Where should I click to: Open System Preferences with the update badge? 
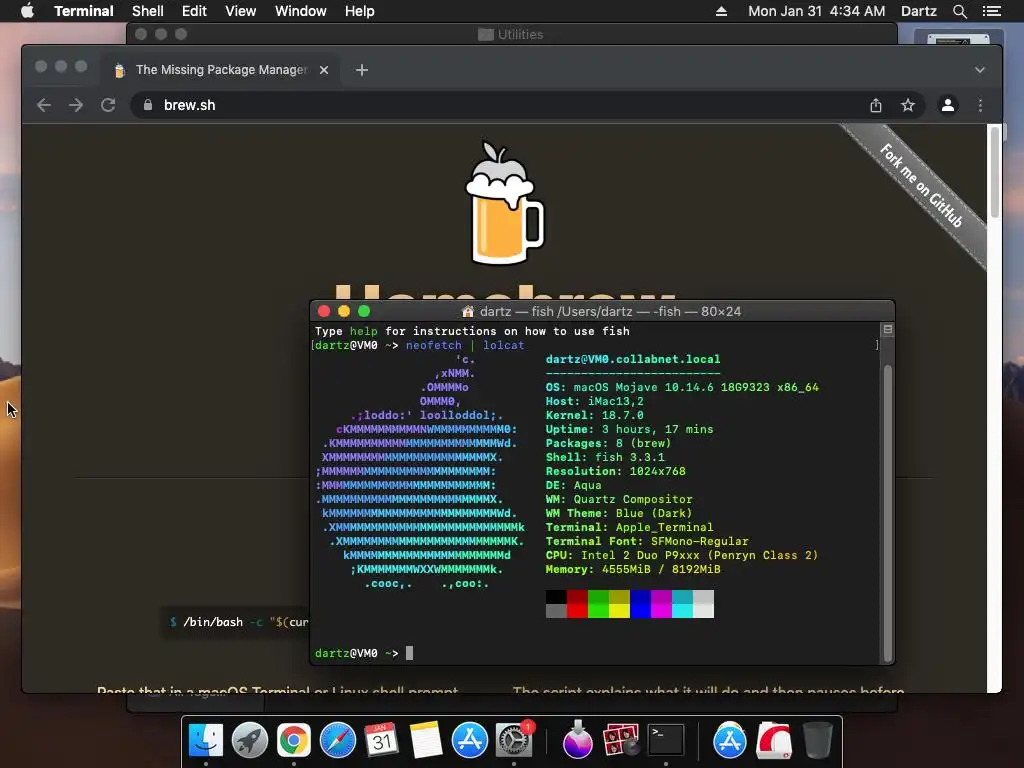tap(514, 740)
